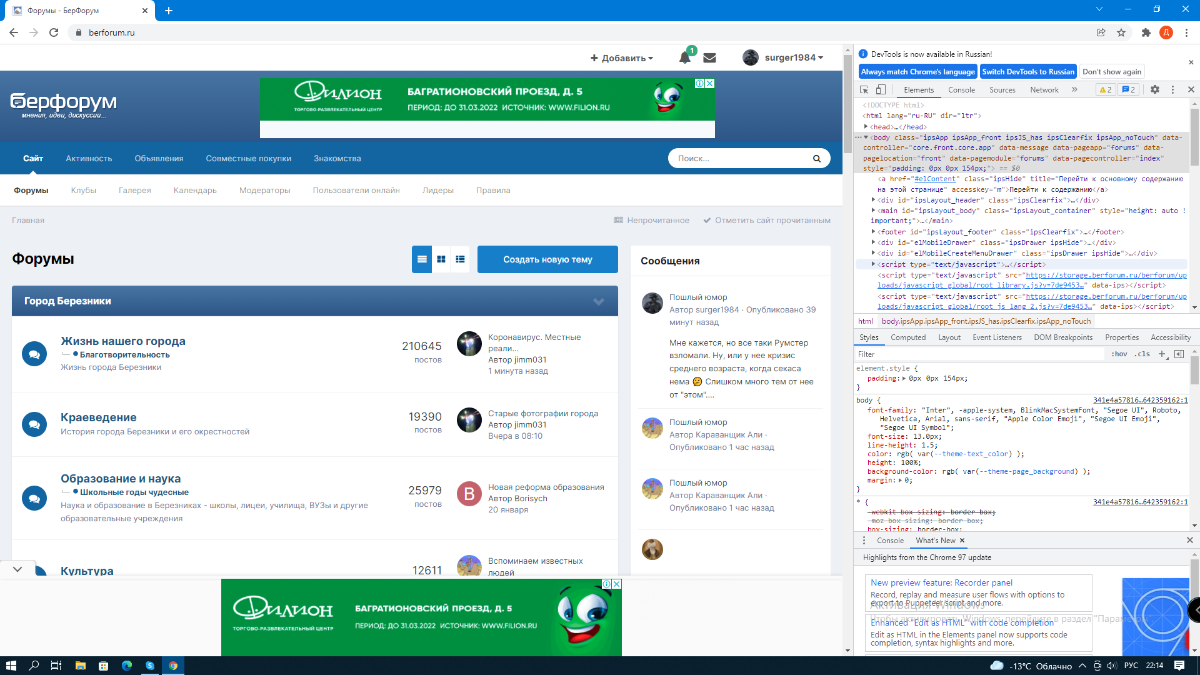The width and height of the screenshot is (1200, 675).
Task: Open the notifications bell in forum header
Action: [685, 58]
